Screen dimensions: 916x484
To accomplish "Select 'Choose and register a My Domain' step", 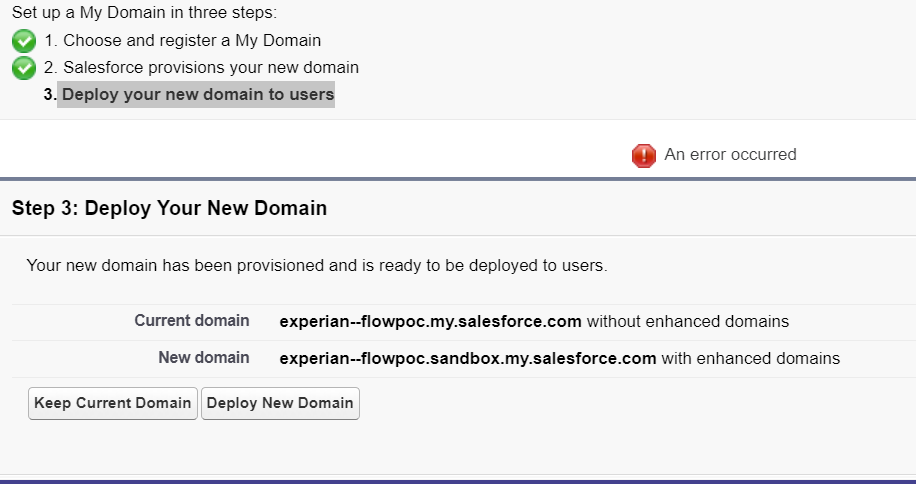I will tap(192, 41).
